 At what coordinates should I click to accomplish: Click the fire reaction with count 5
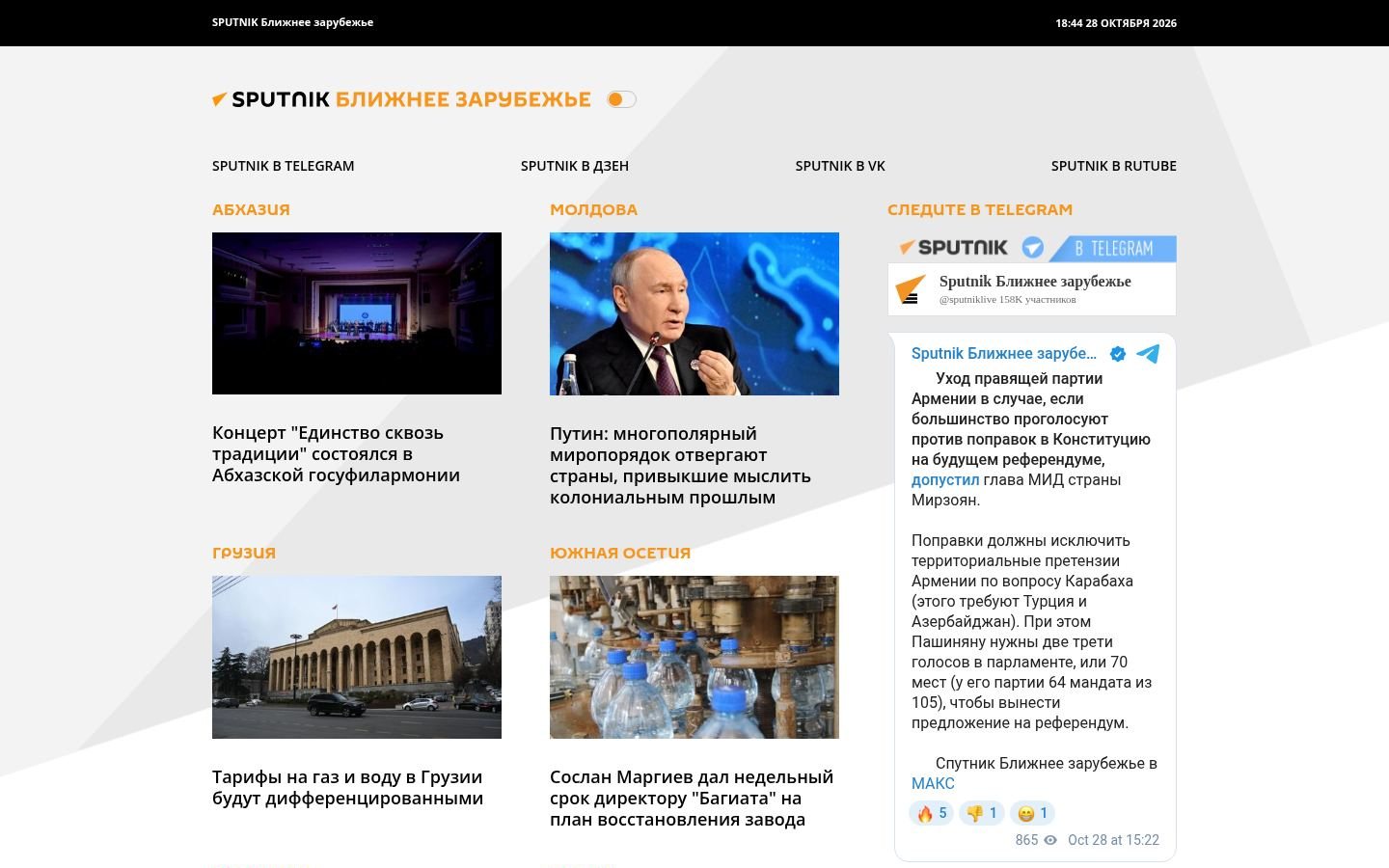932,814
